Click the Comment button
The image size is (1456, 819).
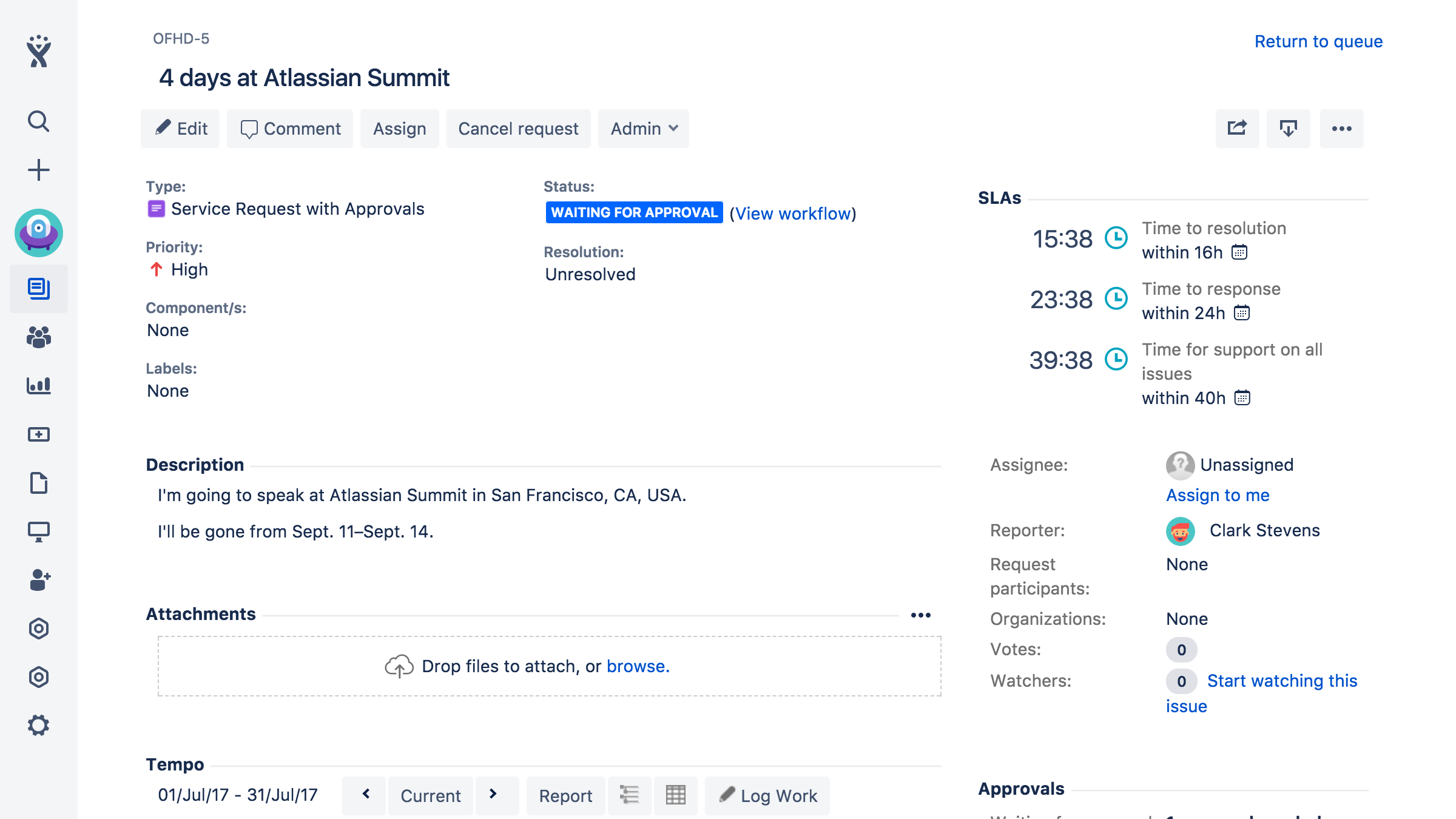290,129
